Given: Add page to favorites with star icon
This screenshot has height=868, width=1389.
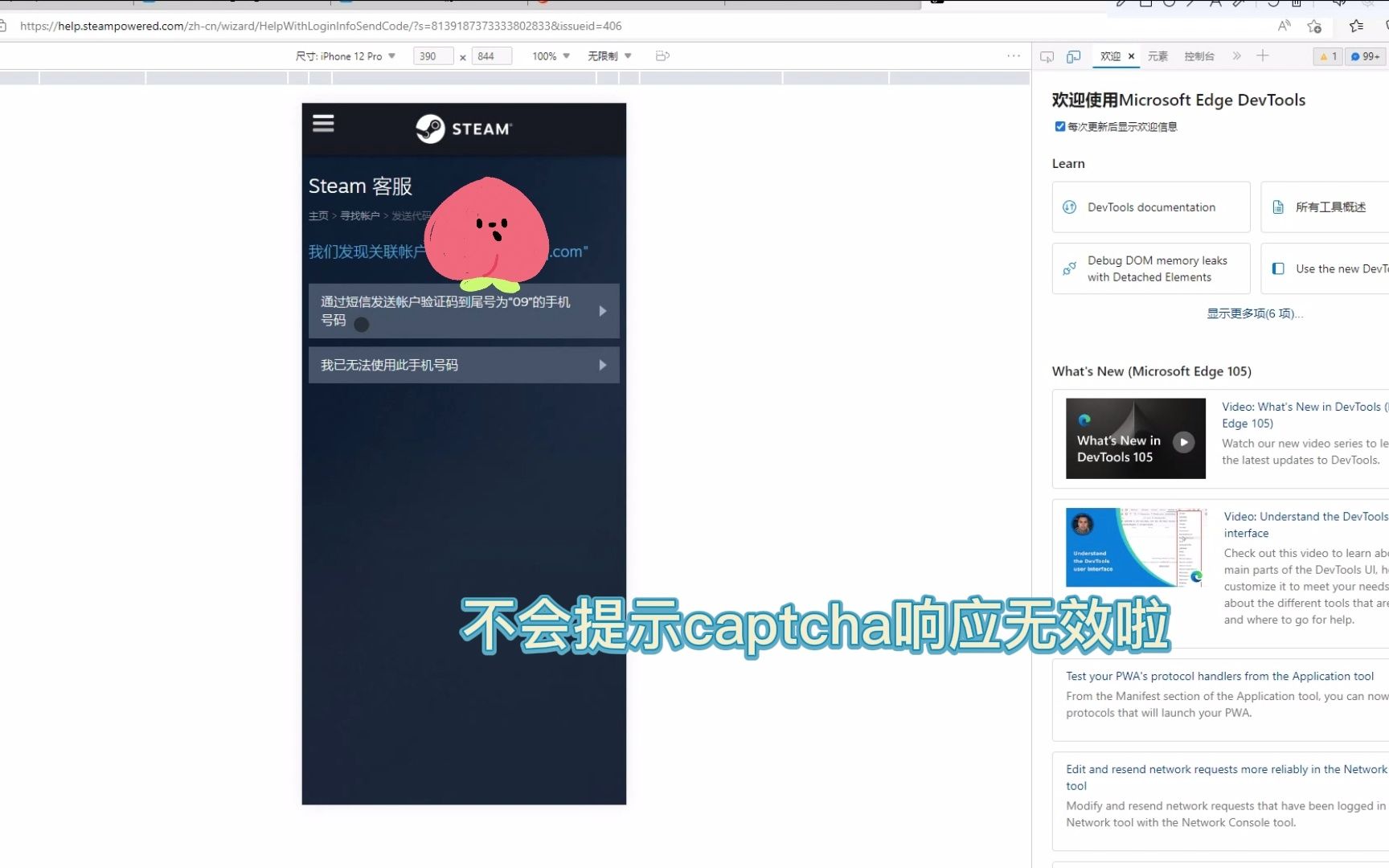Looking at the screenshot, I should (1315, 26).
